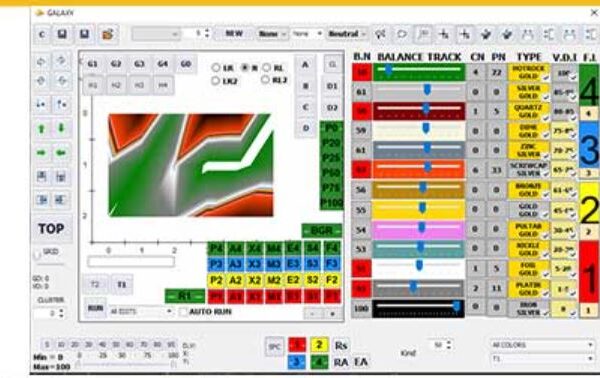The height and width of the screenshot is (378, 600).
Task: Open the dropdown between None and Neutral
Action: (x=307, y=34)
